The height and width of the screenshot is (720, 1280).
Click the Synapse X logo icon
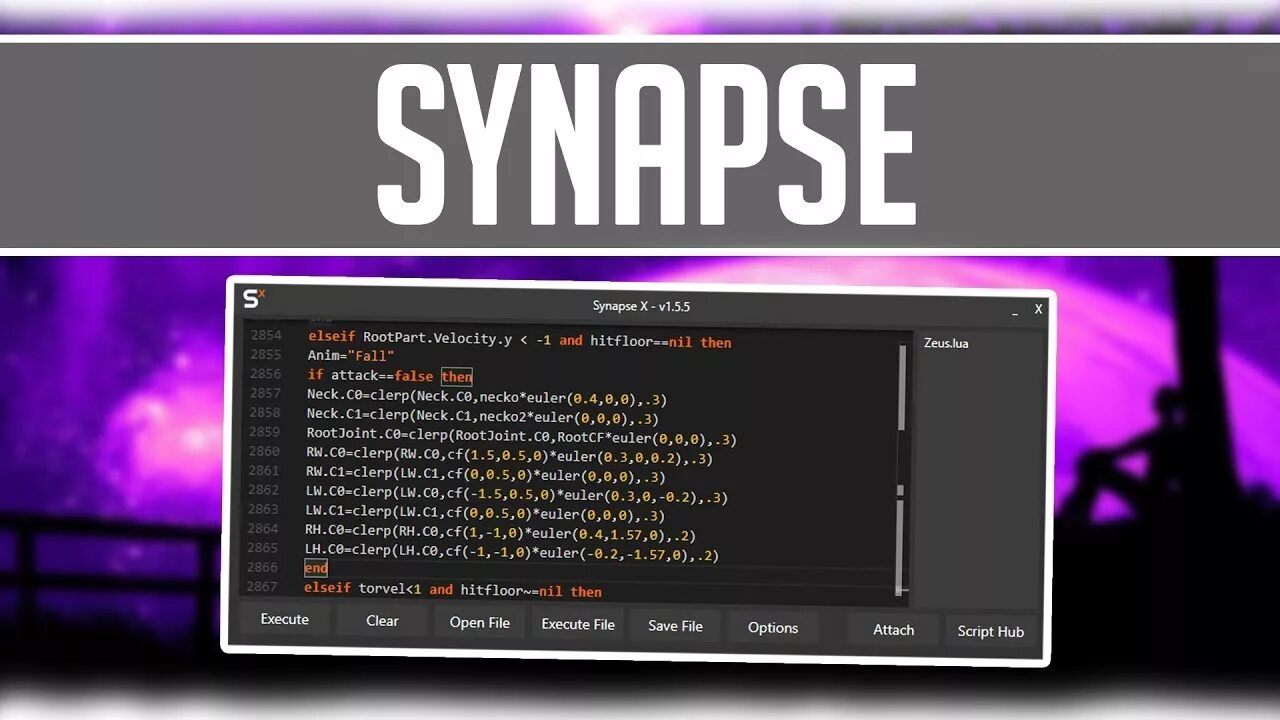pyautogui.click(x=254, y=298)
